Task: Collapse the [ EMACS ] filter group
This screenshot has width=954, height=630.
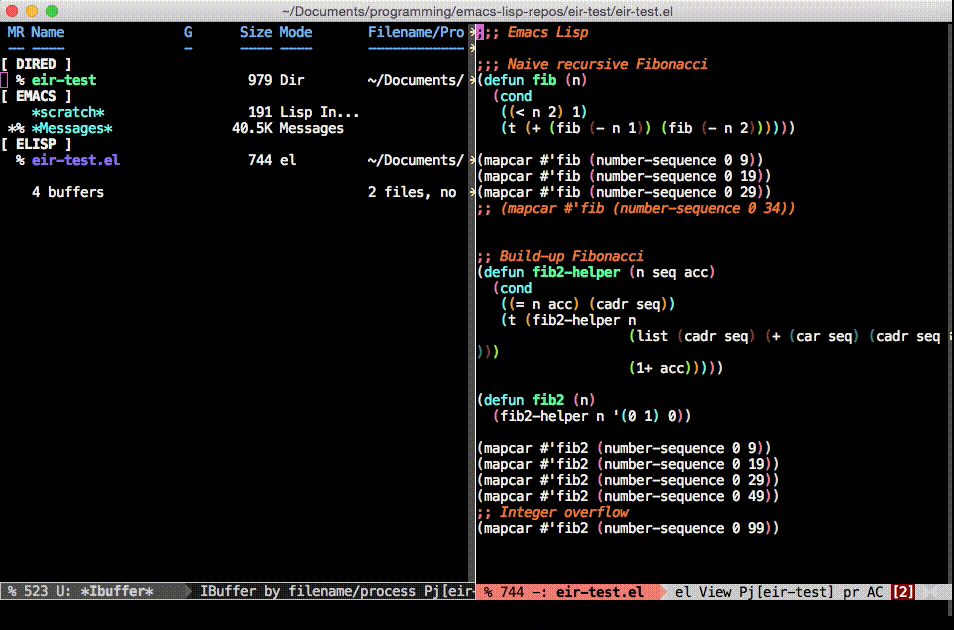Action: click(x=36, y=96)
